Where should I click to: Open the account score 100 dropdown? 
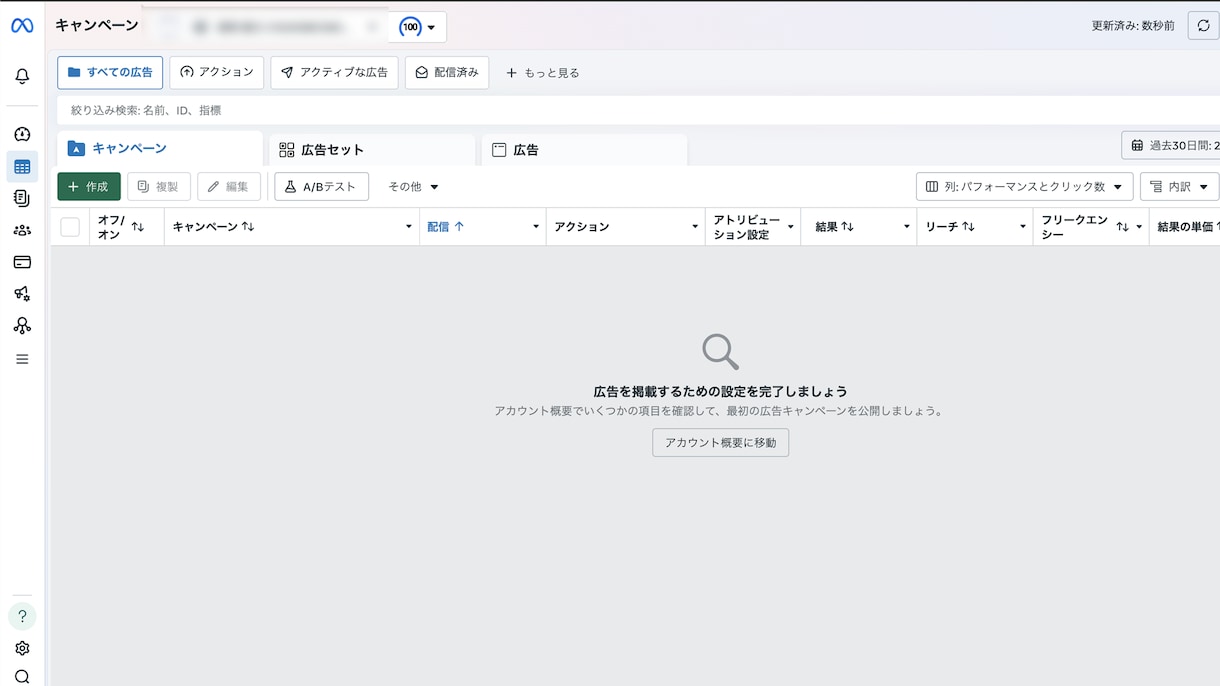(418, 27)
